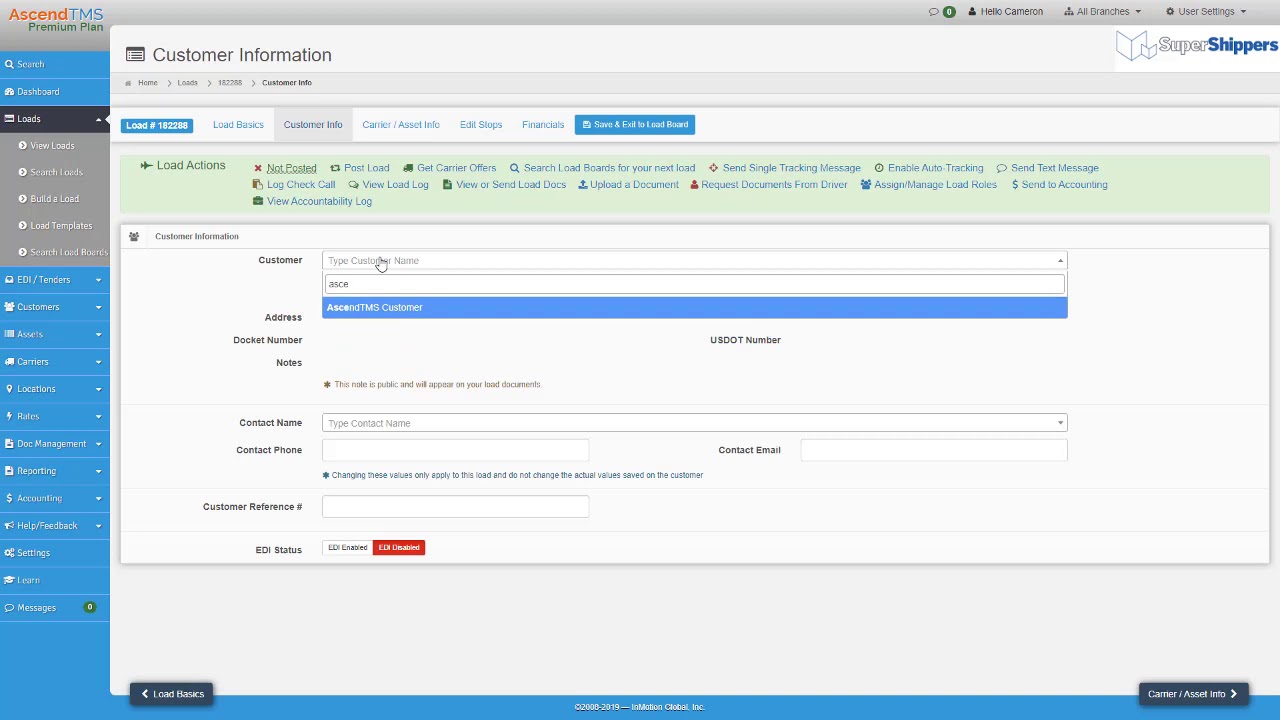The image size is (1280, 720).
Task: Switch to the Load Basics tab
Action: point(238,125)
